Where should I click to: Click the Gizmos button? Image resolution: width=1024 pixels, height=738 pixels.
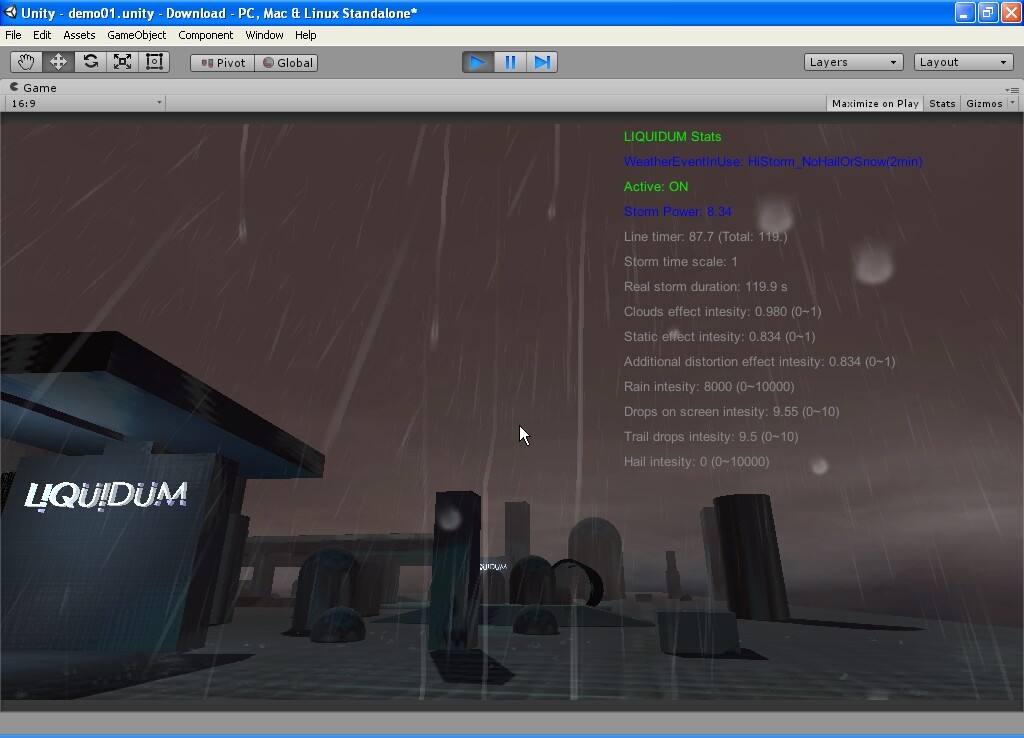click(985, 102)
